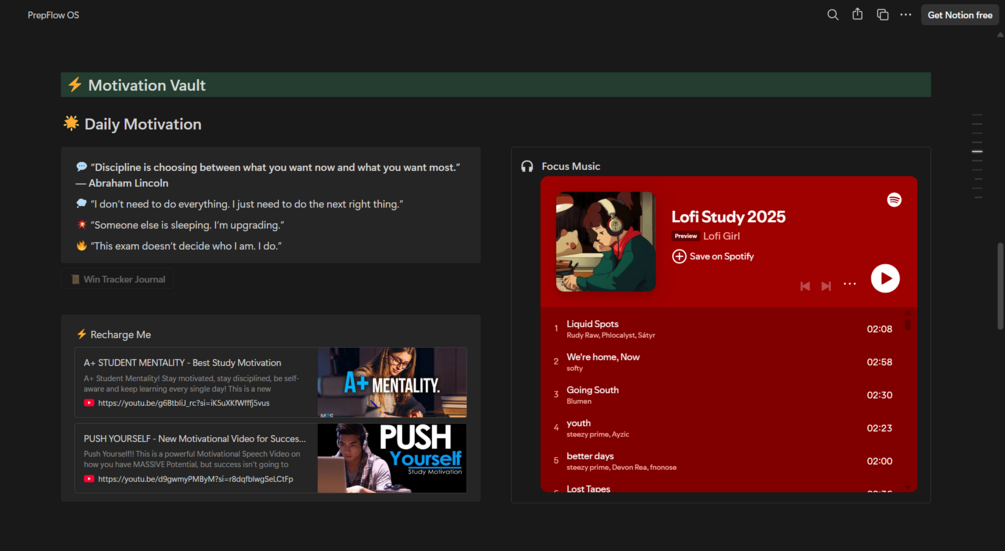Click the PUSH Yourself video thumbnail
The width and height of the screenshot is (1005, 551).
click(392, 458)
